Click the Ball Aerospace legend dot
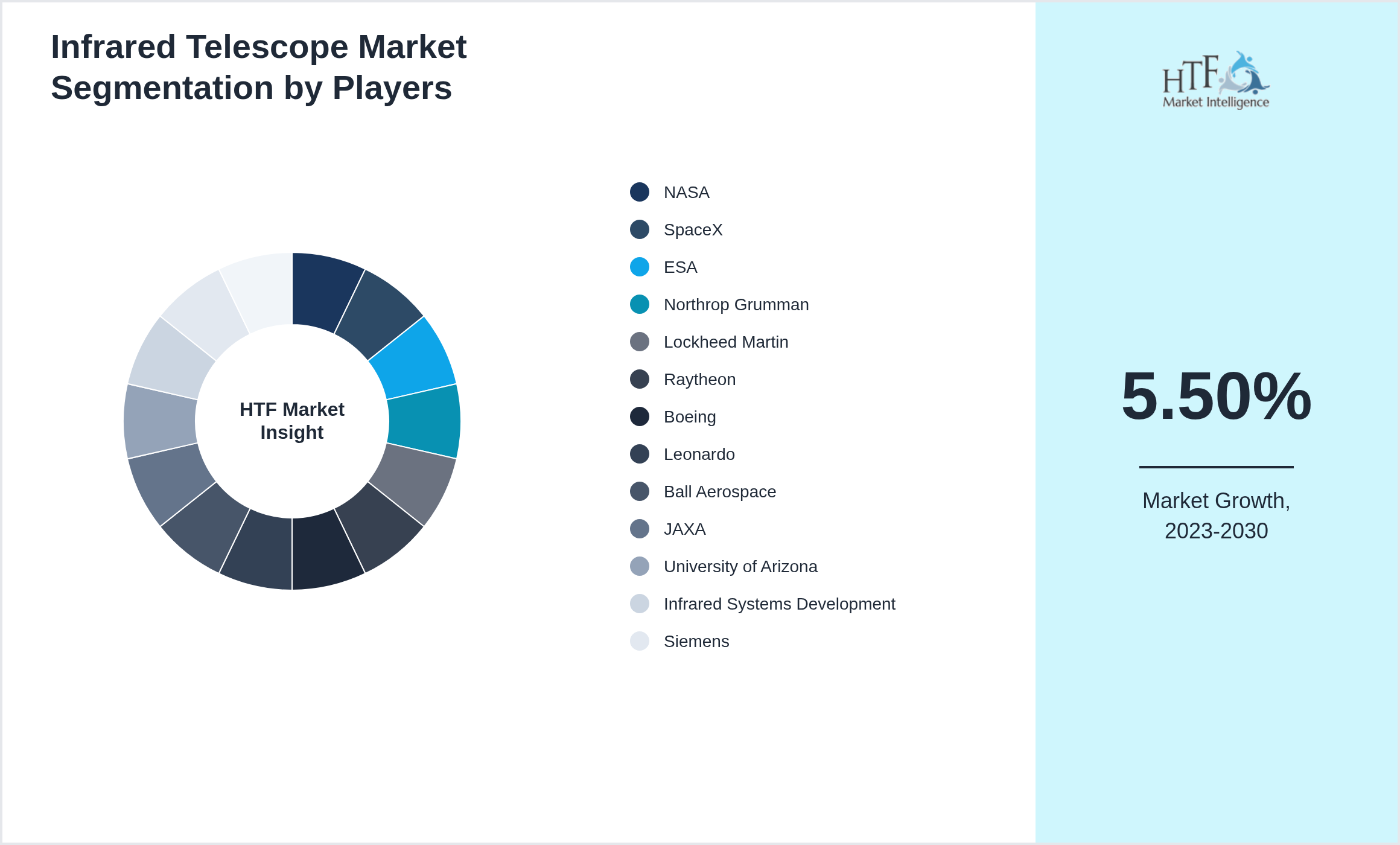Image resolution: width=1400 pixels, height=845 pixels. (x=640, y=491)
